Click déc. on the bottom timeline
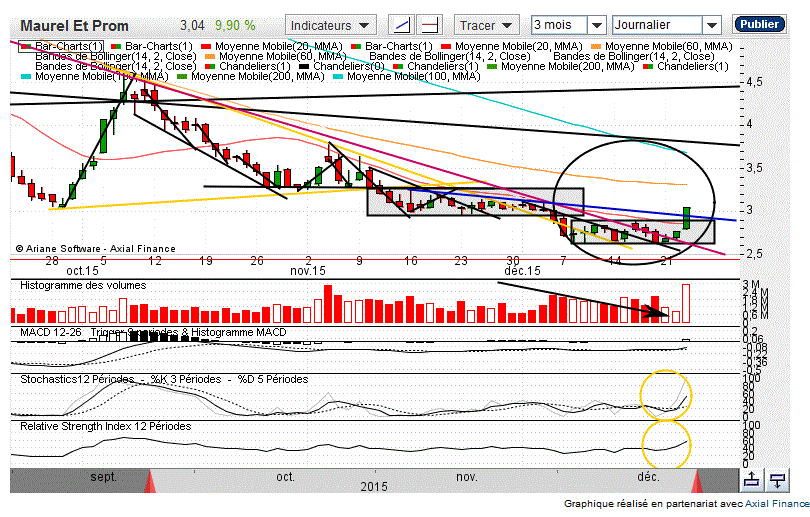Screen dimensions: 810x517 [648, 477]
